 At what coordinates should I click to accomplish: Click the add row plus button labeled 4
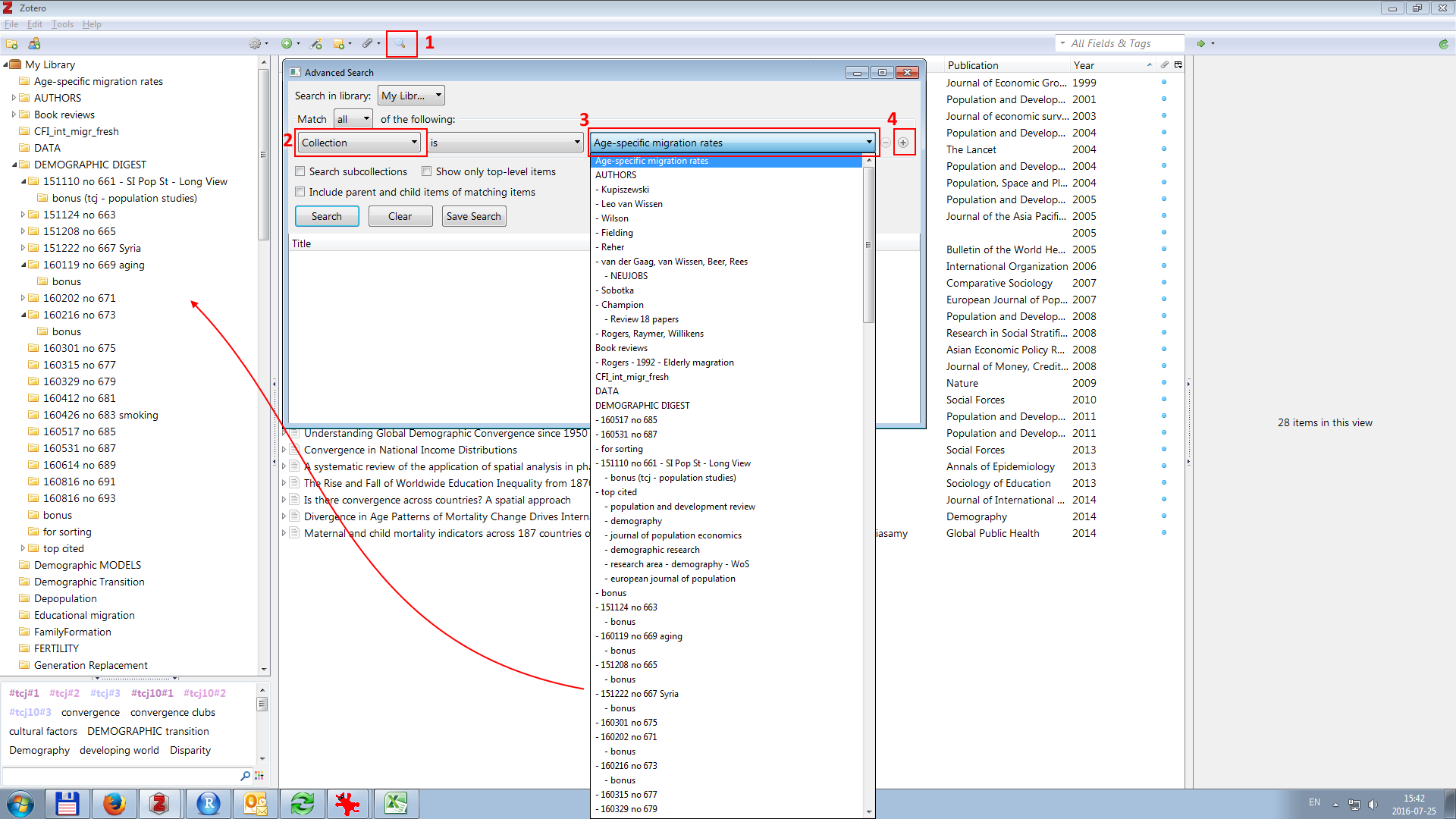[903, 142]
